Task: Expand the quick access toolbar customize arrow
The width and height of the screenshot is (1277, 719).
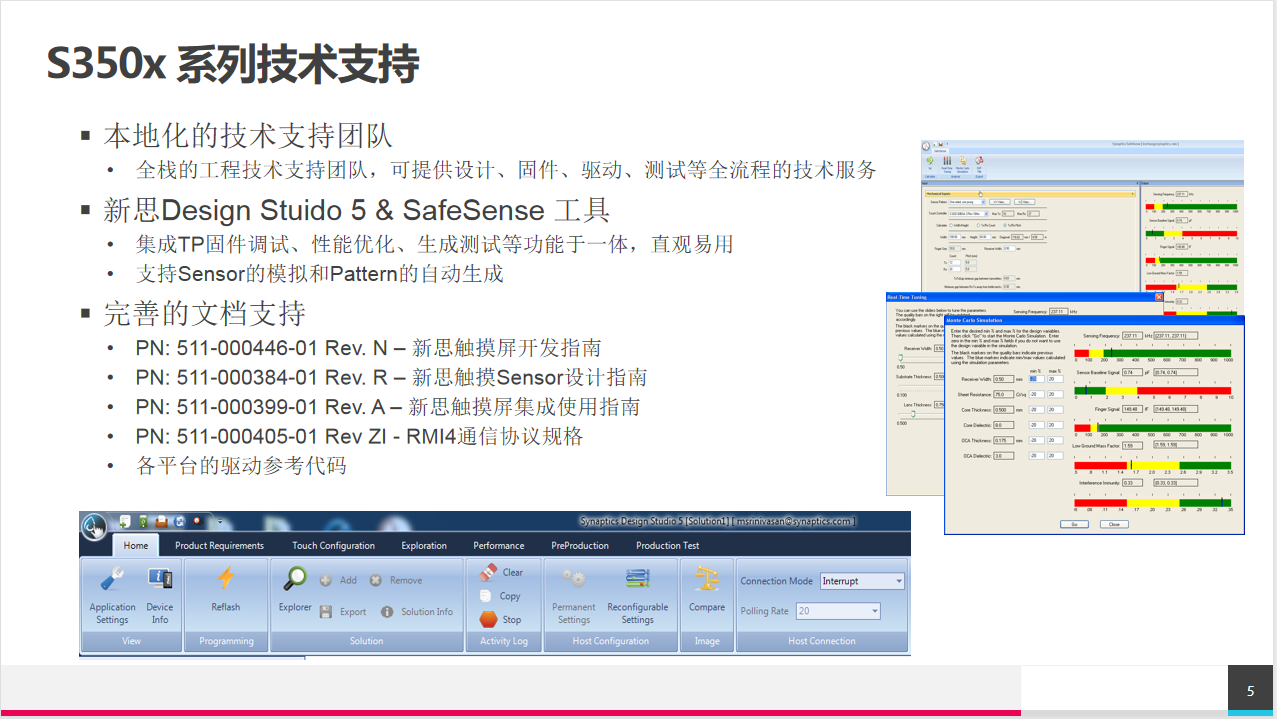Action: click(x=220, y=522)
